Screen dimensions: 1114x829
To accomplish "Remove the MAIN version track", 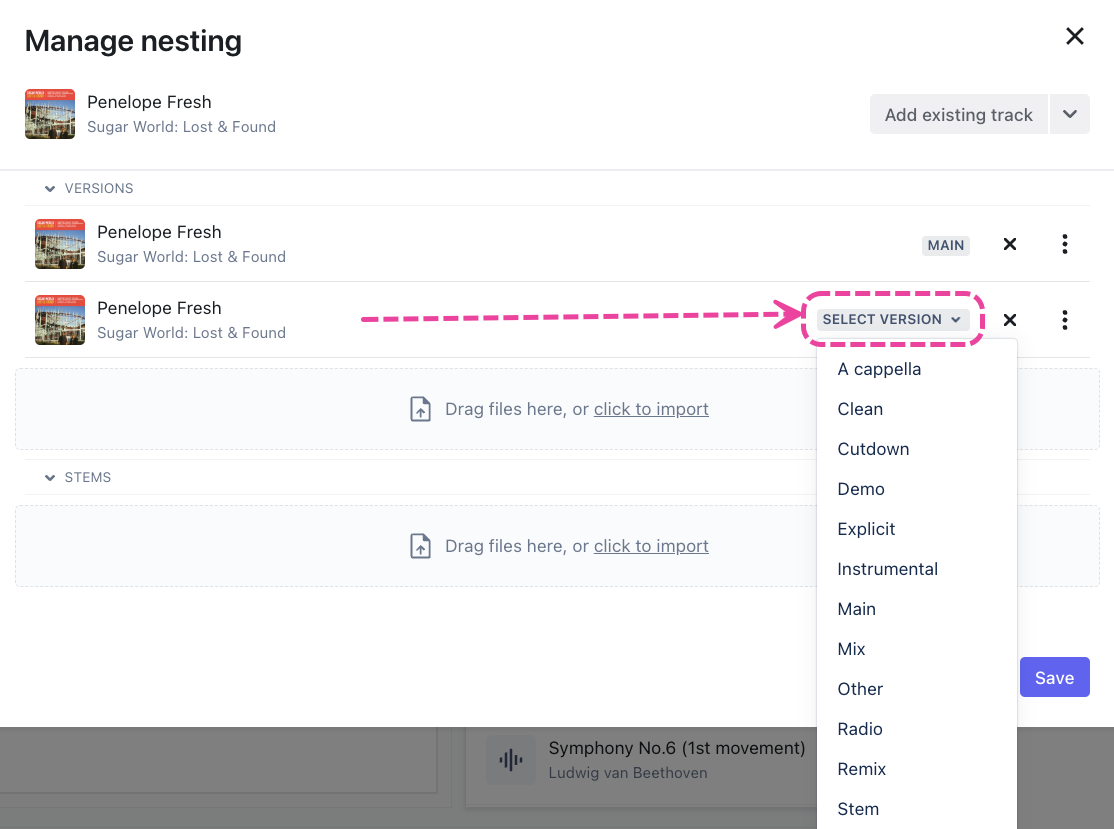I will point(1010,244).
